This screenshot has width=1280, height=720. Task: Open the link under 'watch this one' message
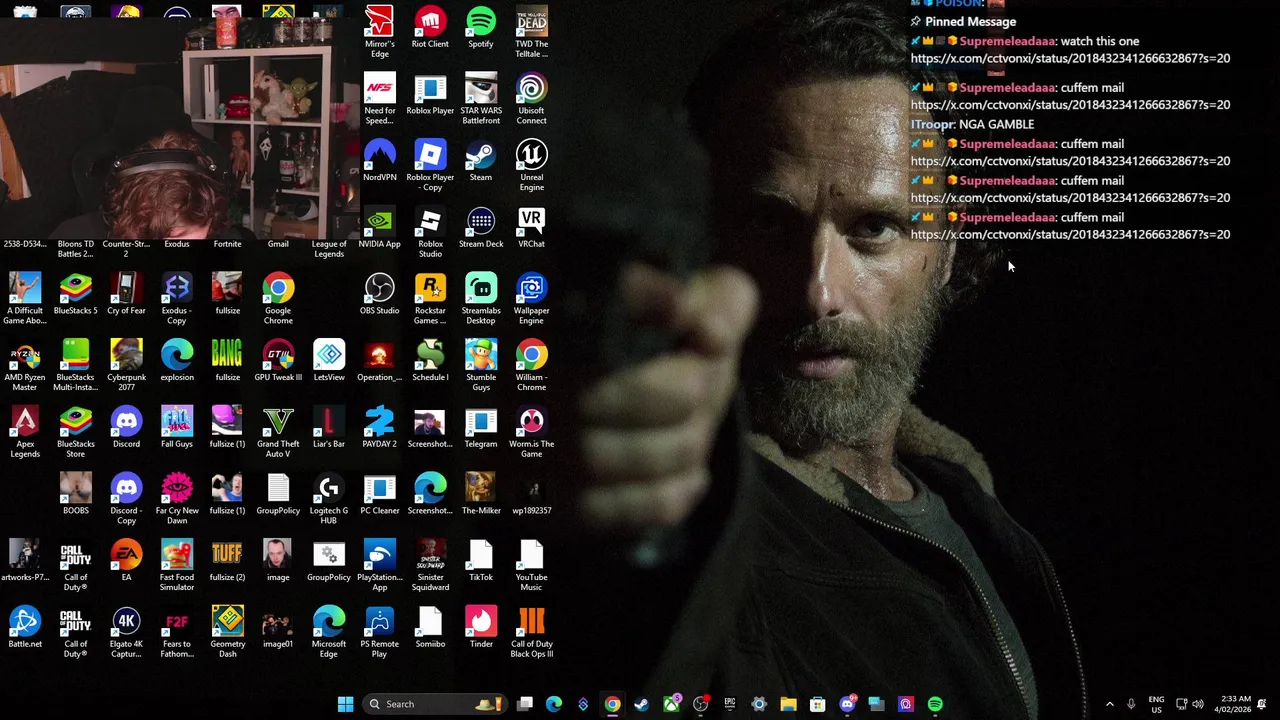[1070, 58]
